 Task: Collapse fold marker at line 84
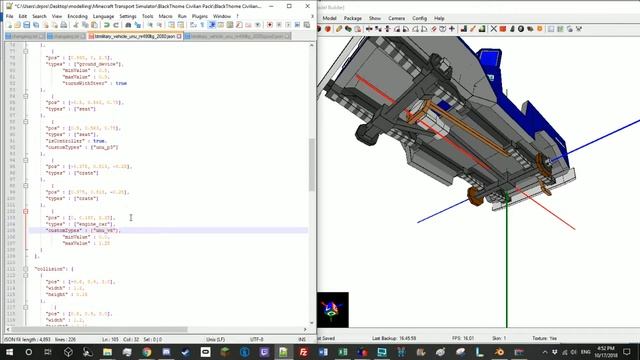pyautogui.click(x=26, y=96)
